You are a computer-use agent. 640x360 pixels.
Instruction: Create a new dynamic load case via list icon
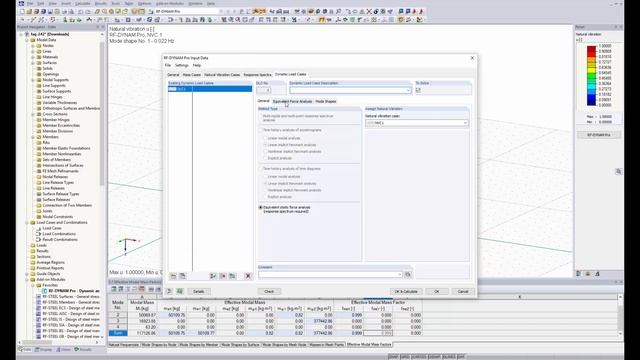point(173,276)
